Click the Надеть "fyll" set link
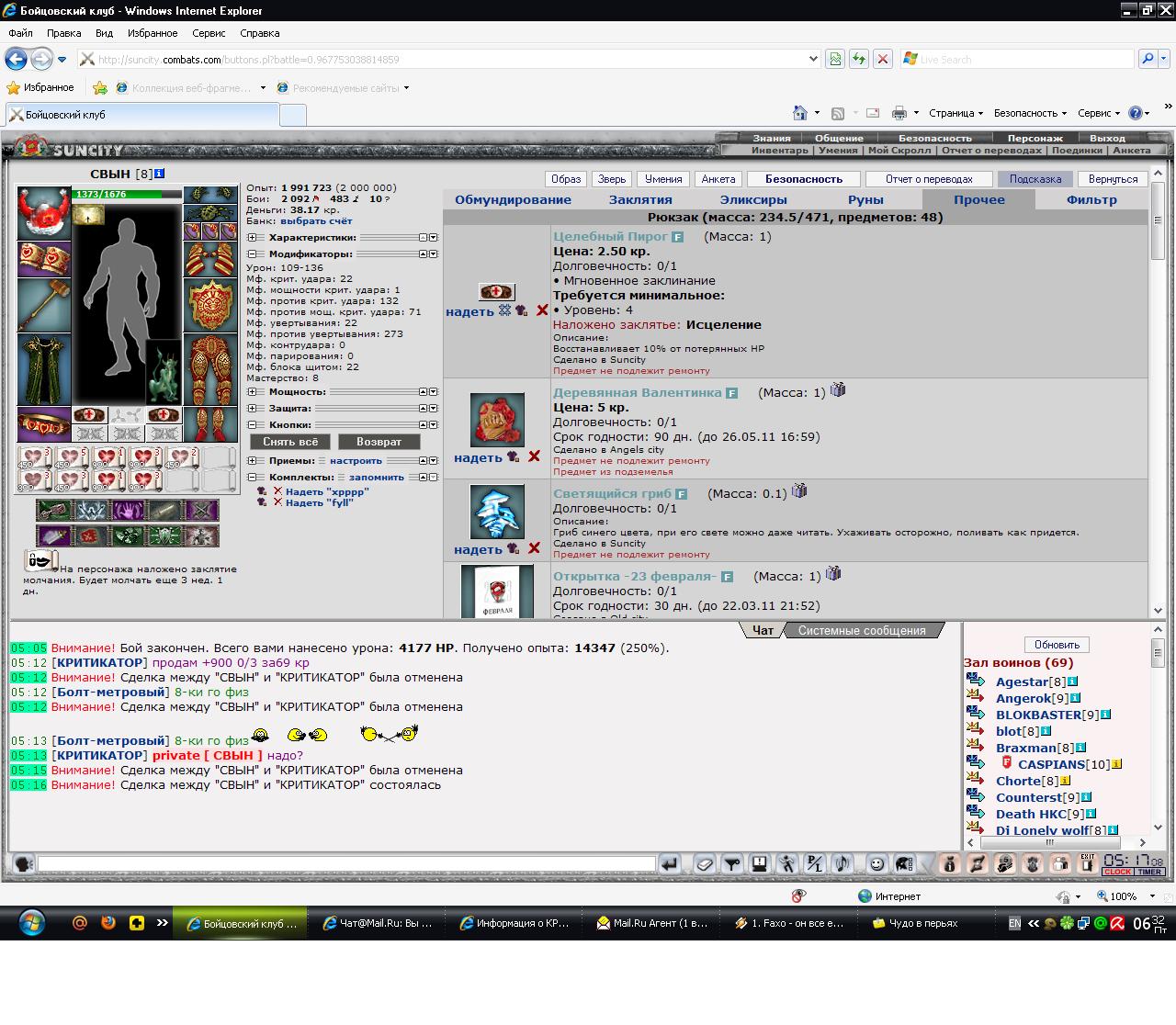The image size is (1176, 1025). (x=319, y=502)
